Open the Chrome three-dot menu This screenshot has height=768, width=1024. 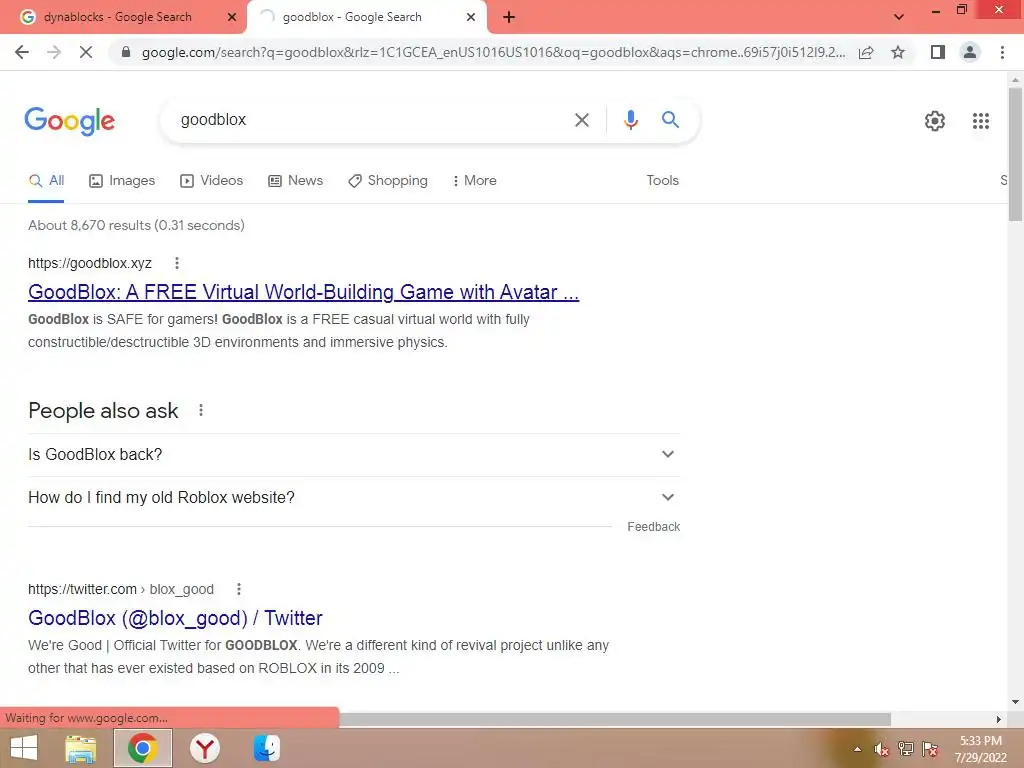coord(1002,52)
